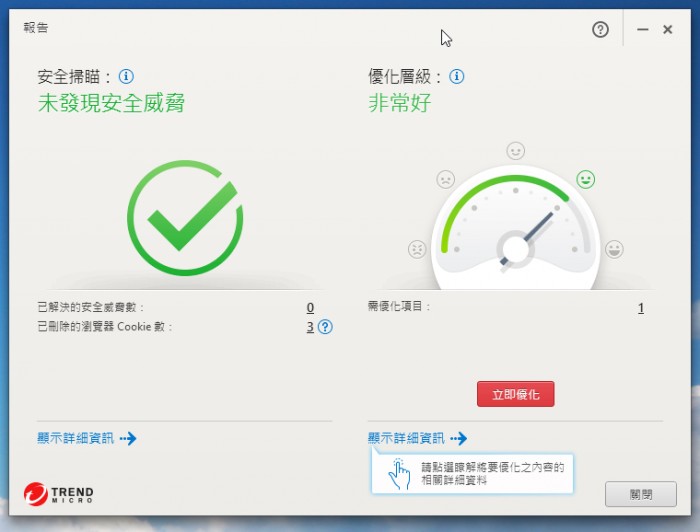Click the neutral smiley at gauge top
The height and width of the screenshot is (532, 700).
point(516,151)
